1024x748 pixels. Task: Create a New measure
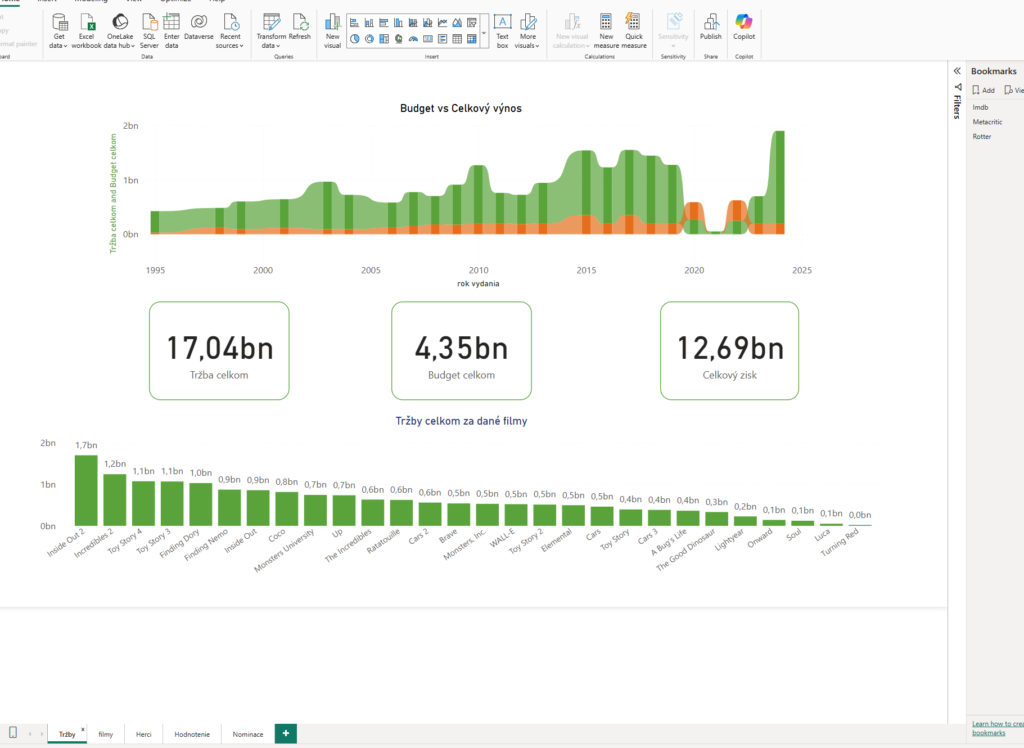tap(606, 31)
